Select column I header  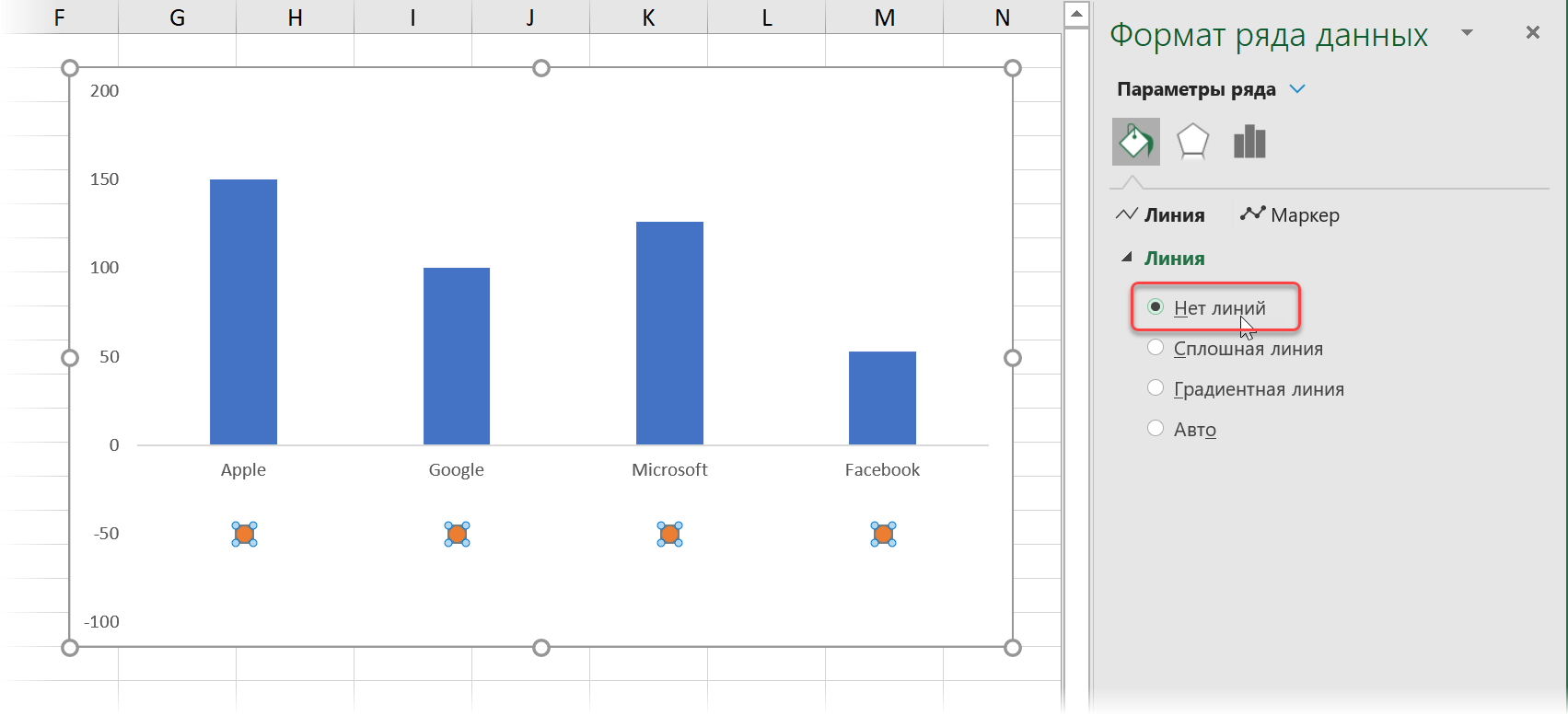pos(412,17)
